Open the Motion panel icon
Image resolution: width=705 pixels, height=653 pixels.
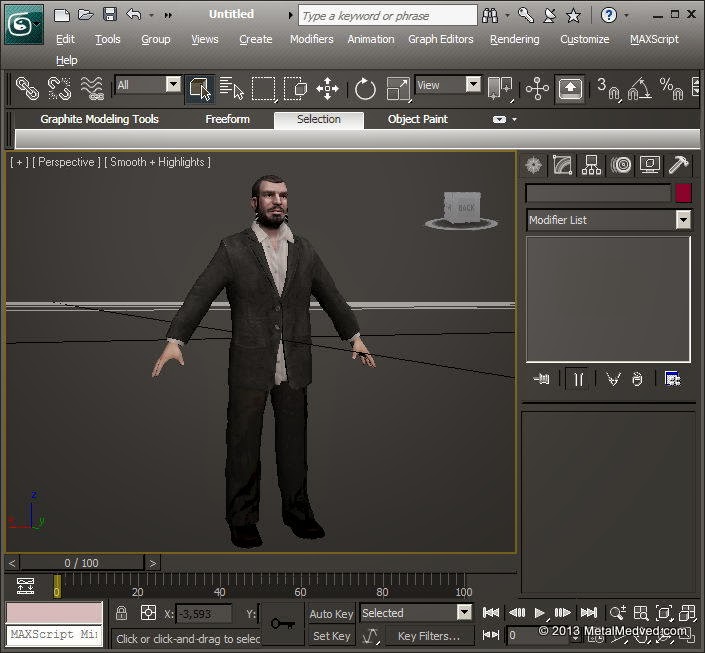click(621, 165)
